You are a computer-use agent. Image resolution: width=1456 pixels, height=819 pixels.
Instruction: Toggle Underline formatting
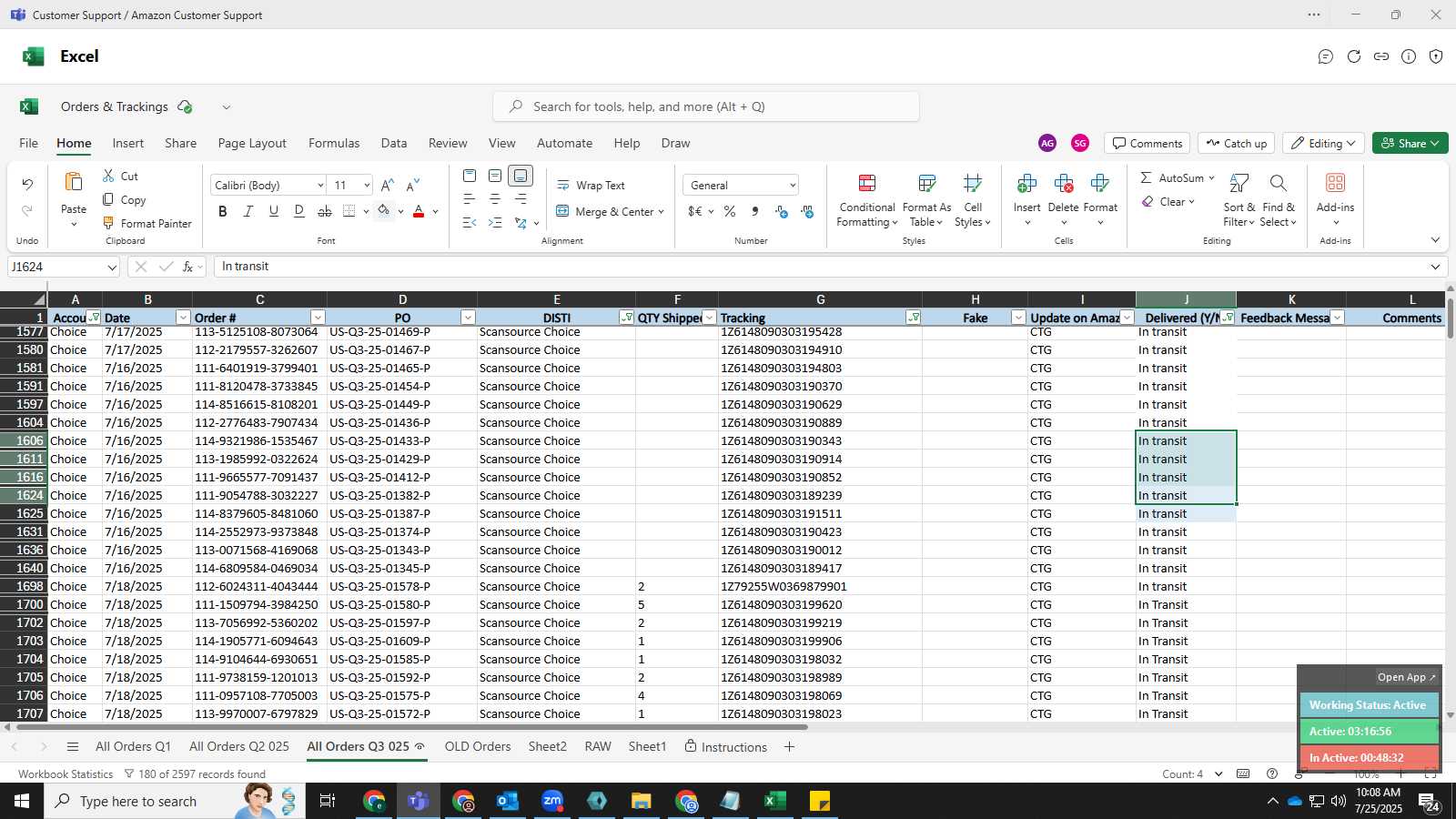click(273, 211)
